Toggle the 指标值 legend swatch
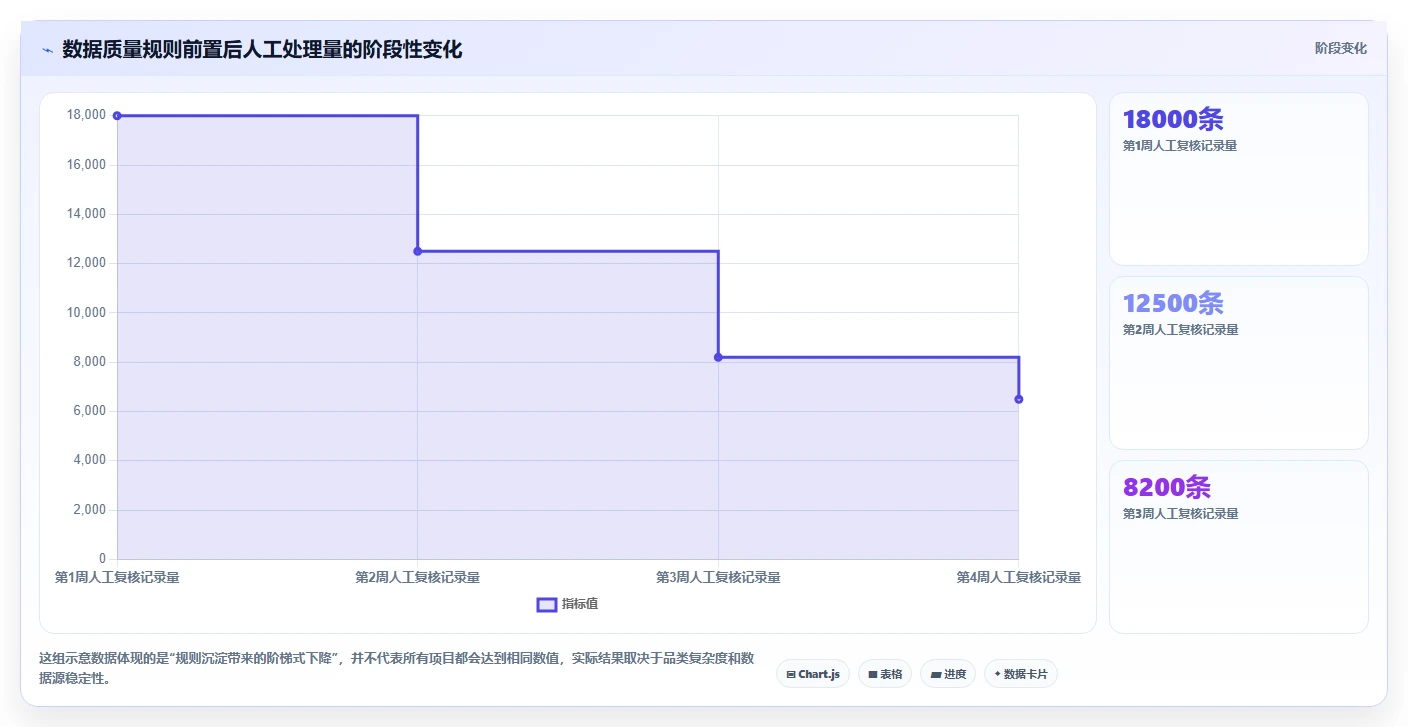This screenshot has height=727, width=1408. point(547,604)
